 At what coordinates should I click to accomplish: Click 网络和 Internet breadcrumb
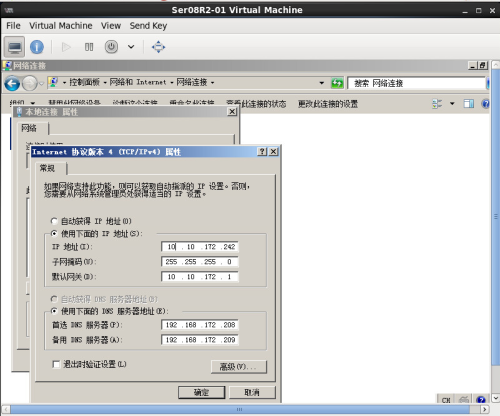138,82
